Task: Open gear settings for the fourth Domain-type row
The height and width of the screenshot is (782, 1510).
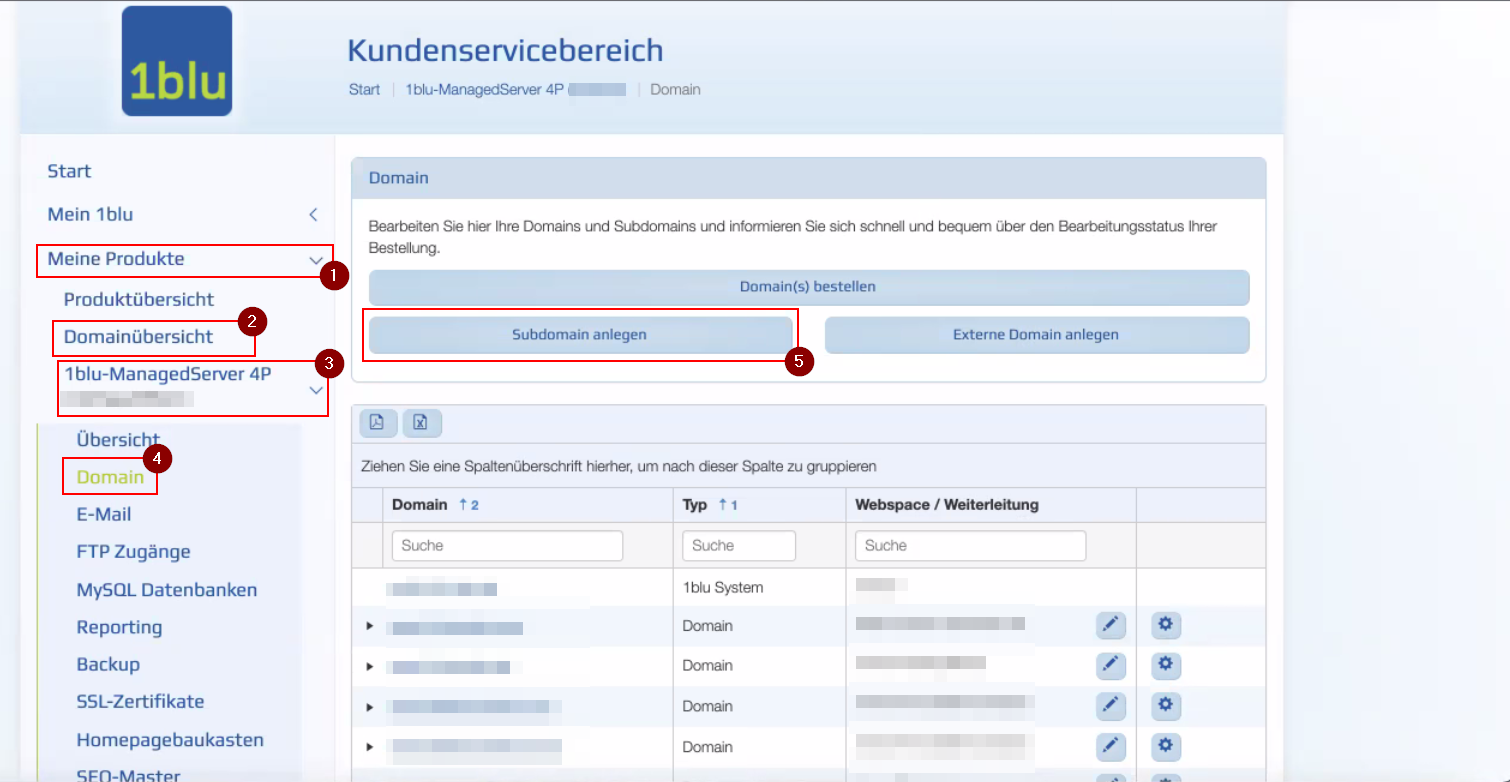Action: point(1166,747)
